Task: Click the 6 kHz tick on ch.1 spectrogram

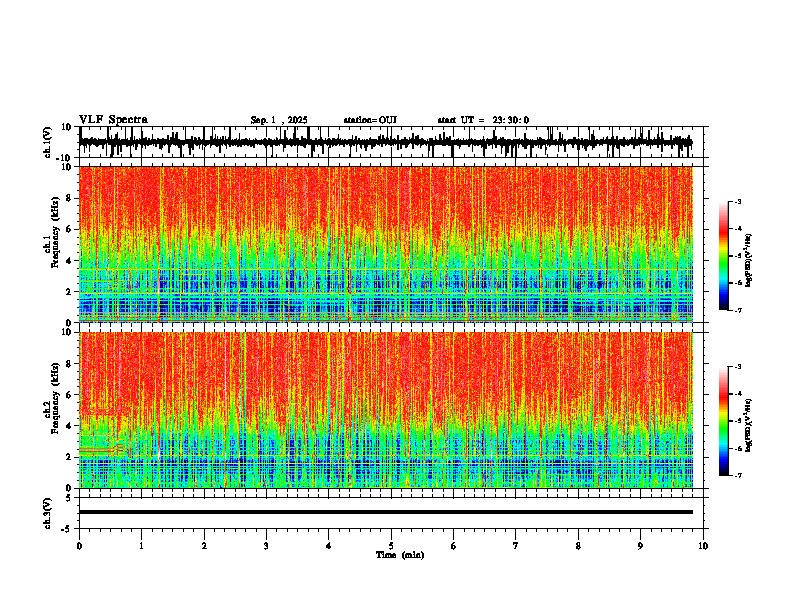Action: [x=69, y=229]
